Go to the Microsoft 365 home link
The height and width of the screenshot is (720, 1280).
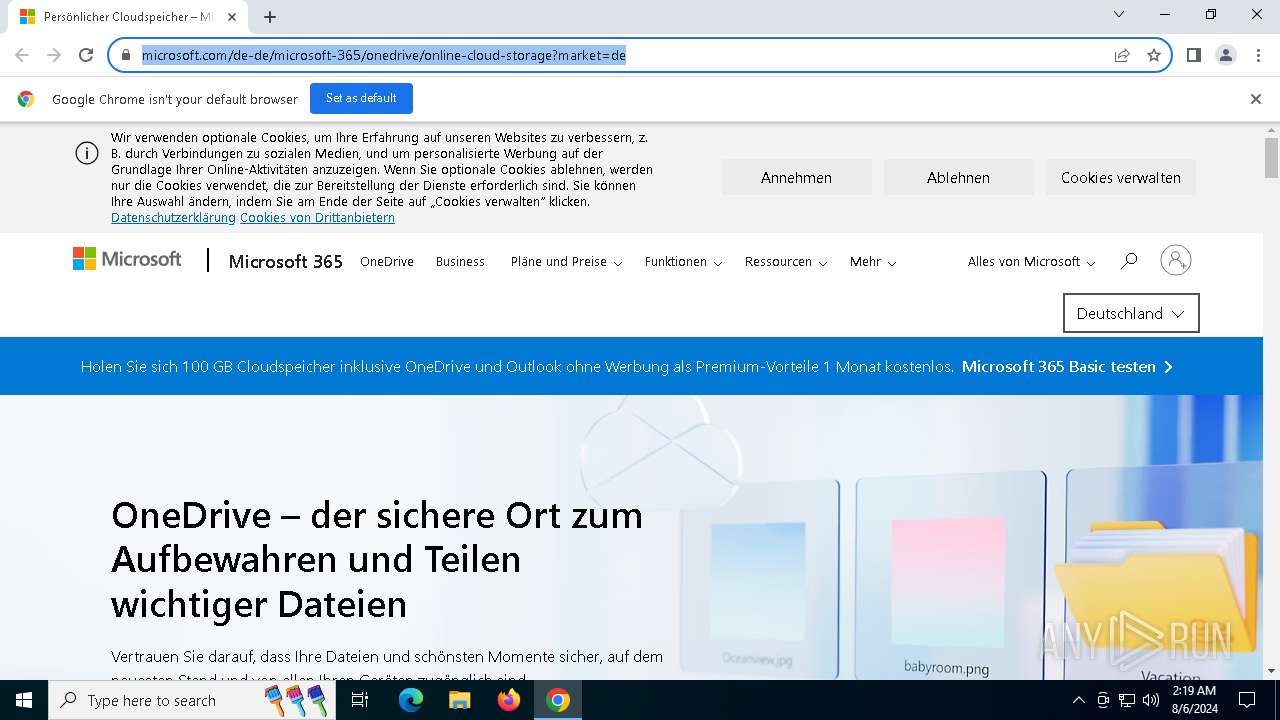286,261
